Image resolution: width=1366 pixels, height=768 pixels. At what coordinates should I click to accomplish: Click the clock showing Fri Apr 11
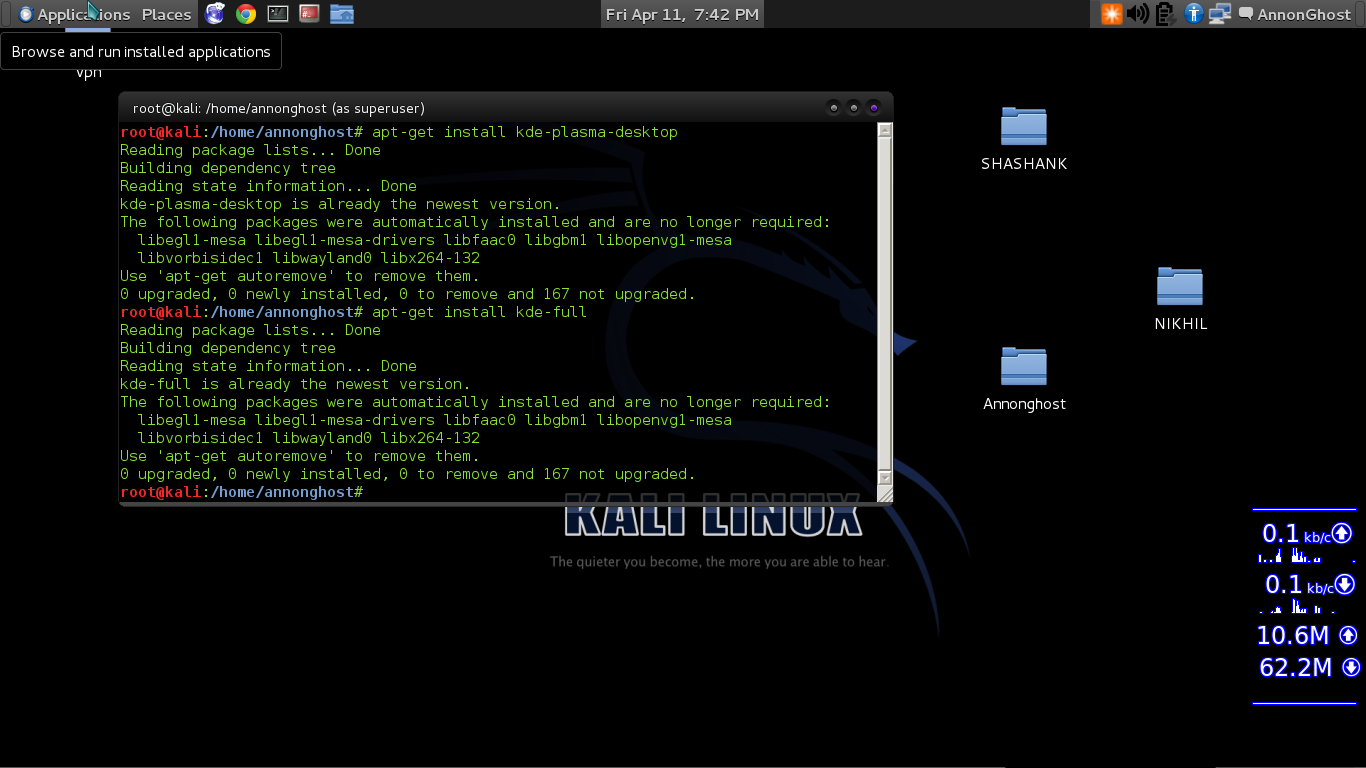[x=683, y=14]
